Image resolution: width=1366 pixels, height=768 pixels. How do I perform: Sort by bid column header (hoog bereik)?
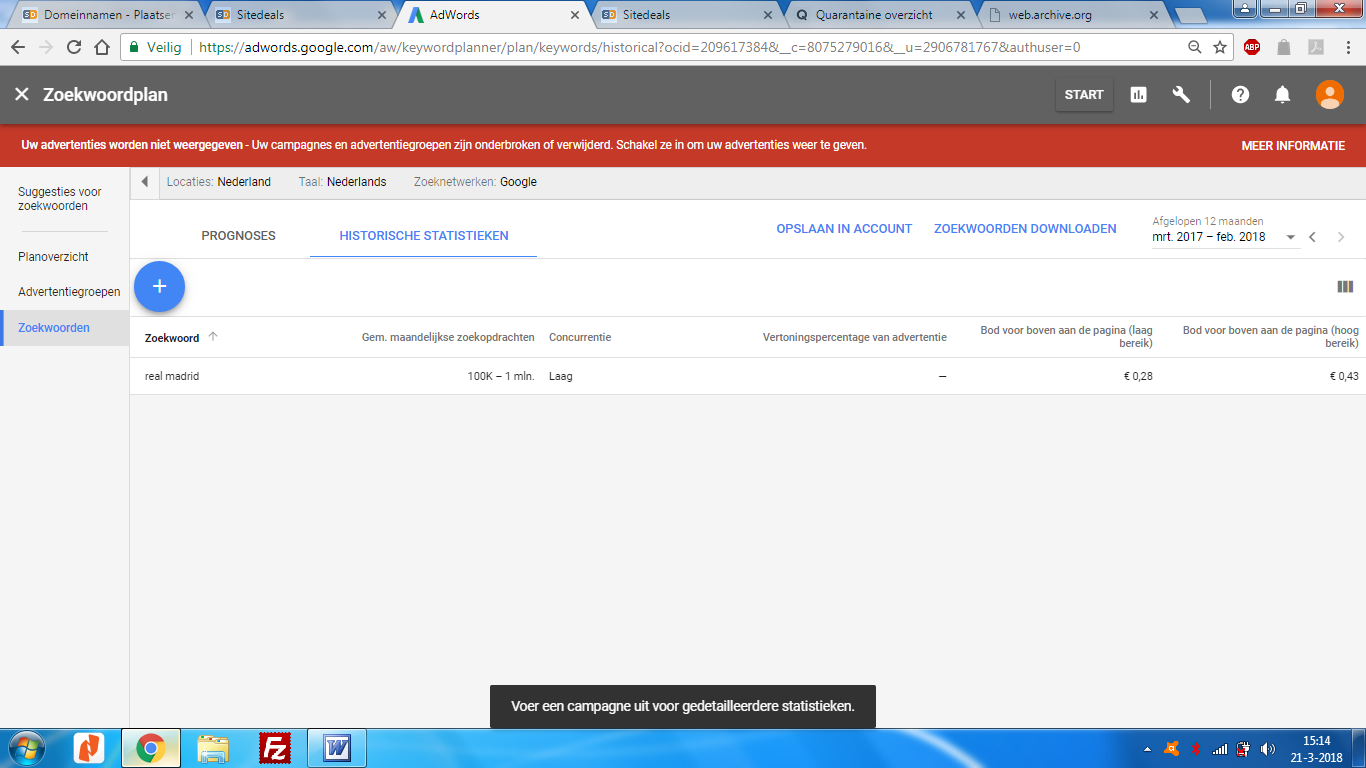tap(1271, 337)
